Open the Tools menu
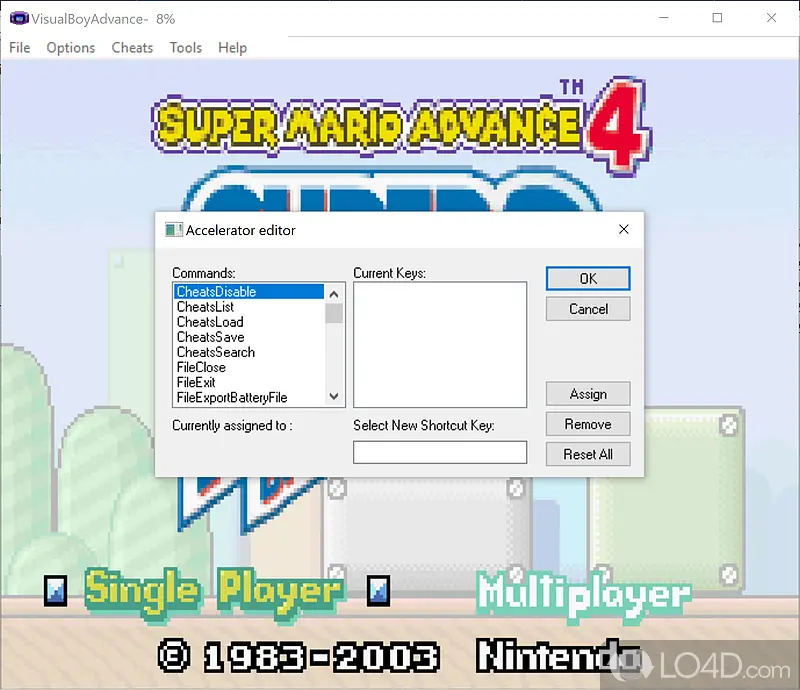Screen dimensions: 800x690 point(185,47)
